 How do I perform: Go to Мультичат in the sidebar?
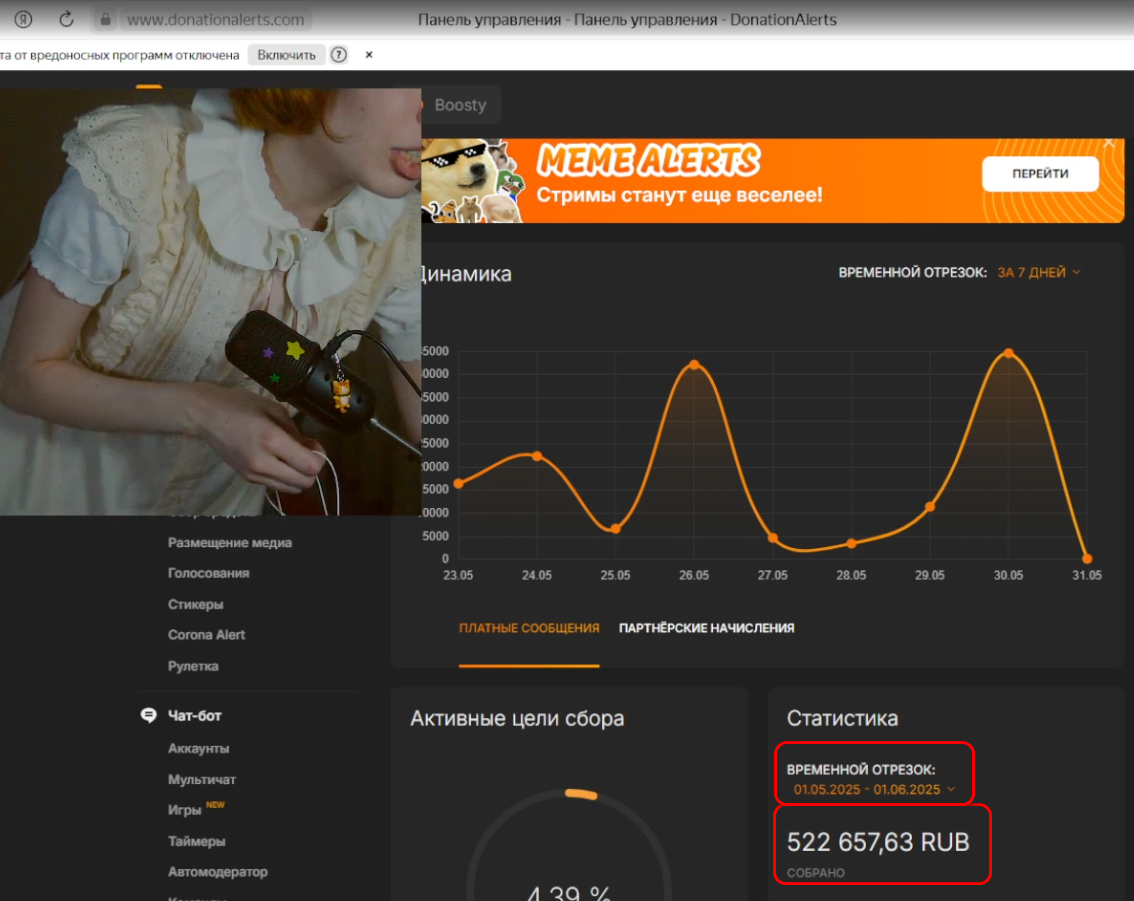[202, 780]
